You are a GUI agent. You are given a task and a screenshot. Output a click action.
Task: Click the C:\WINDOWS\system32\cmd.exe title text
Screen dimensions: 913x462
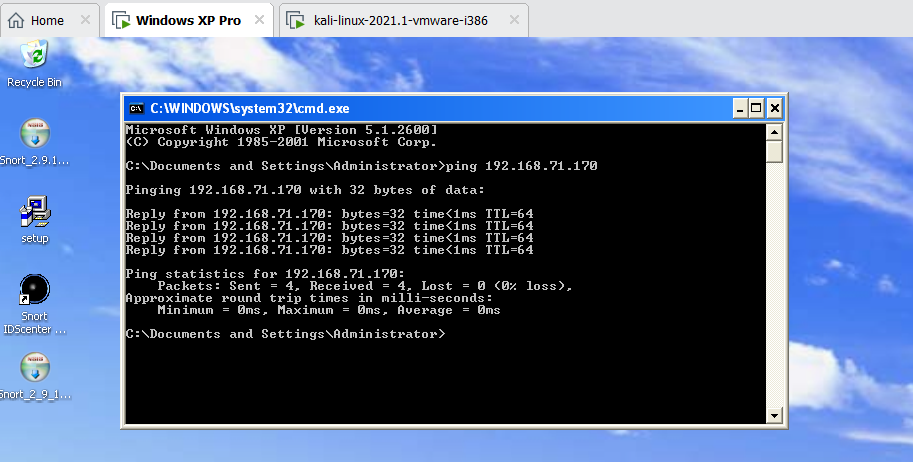(250, 108)
